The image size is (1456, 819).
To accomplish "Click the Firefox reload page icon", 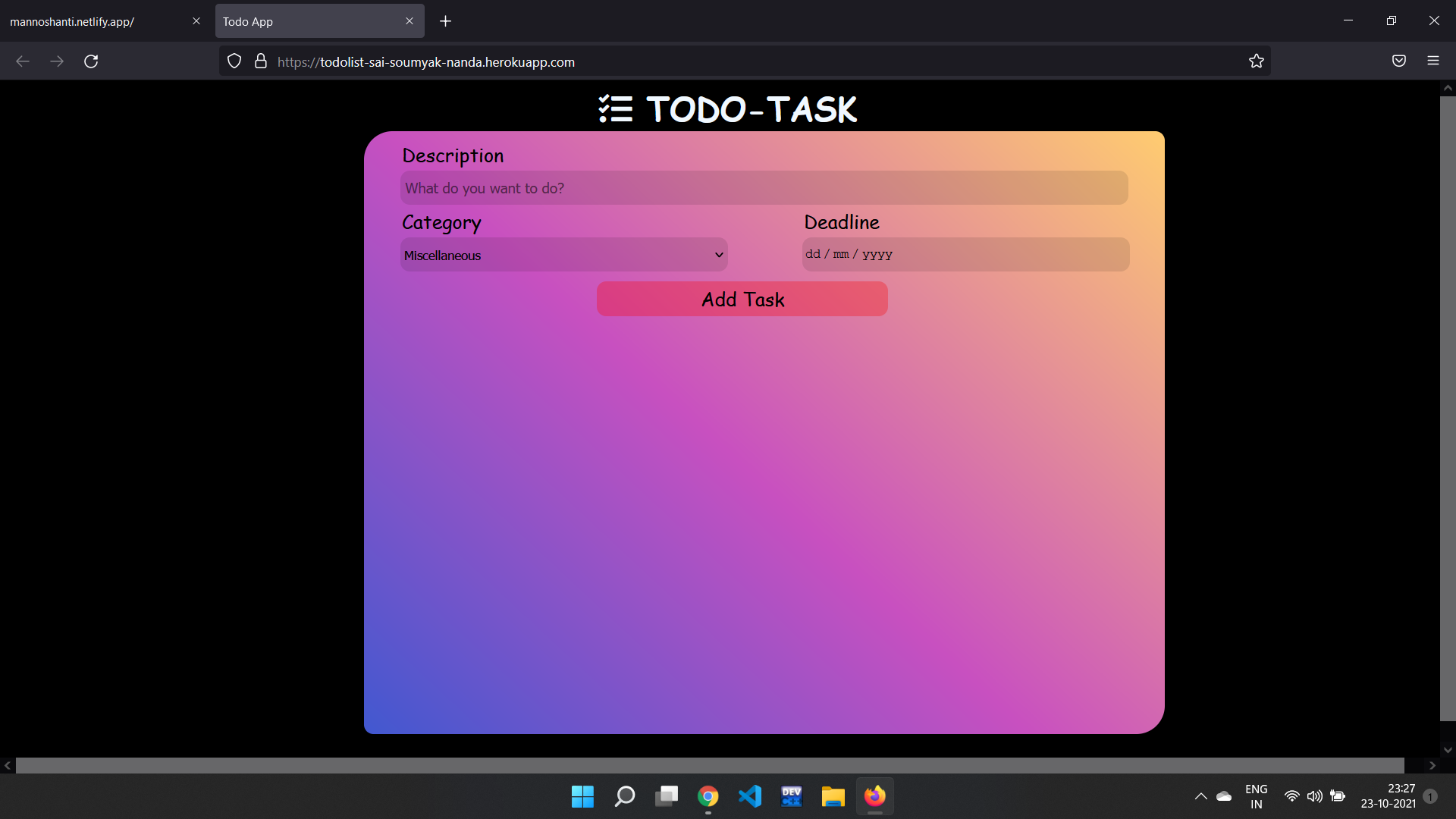I will [91, 61].
